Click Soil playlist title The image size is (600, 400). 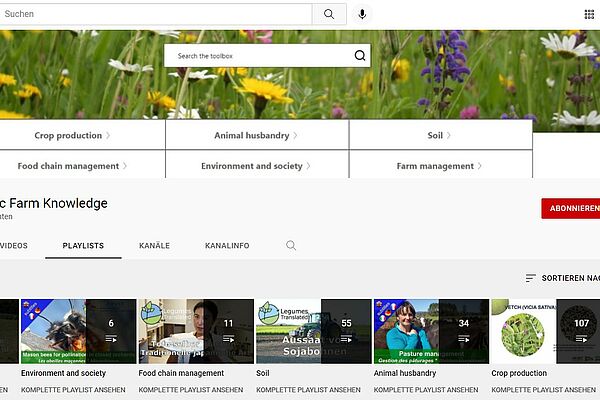tap(262, 373)
